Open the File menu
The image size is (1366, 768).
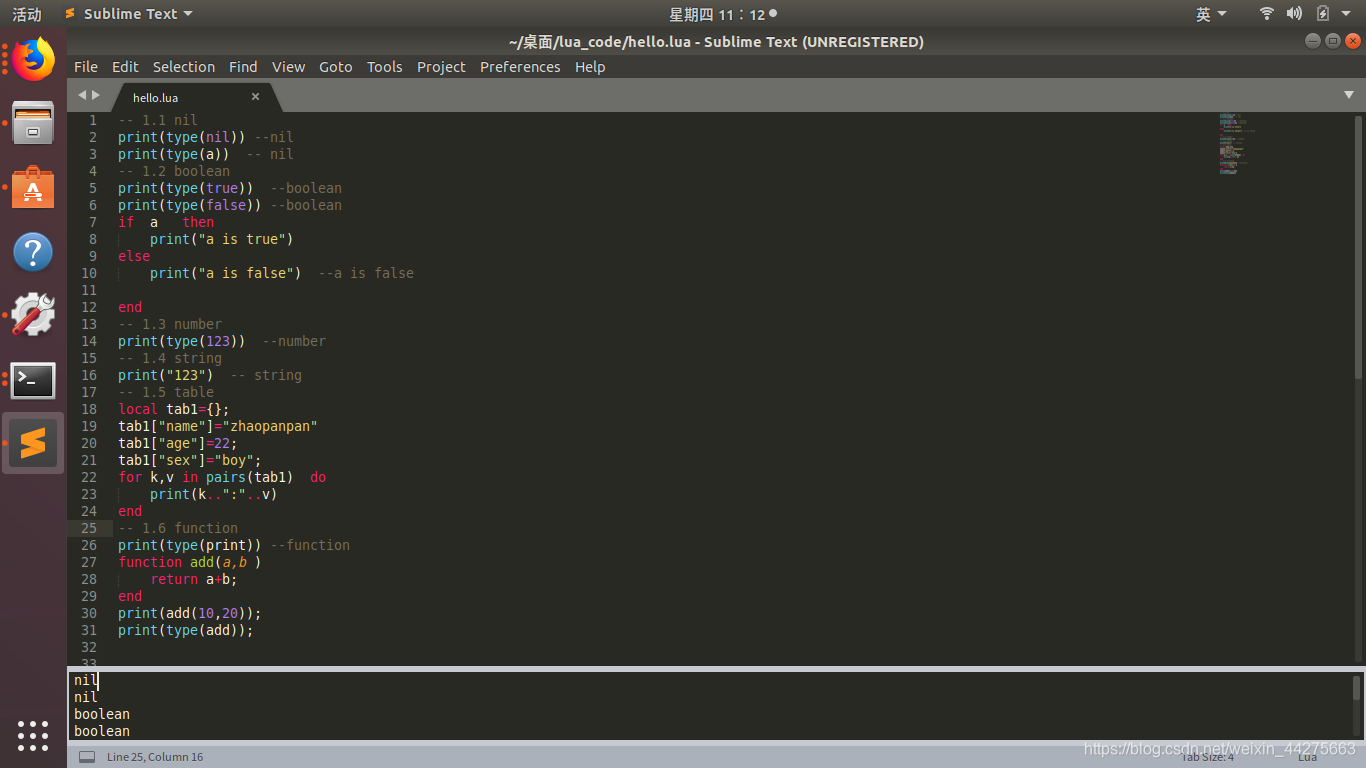(x=86, y=67)
